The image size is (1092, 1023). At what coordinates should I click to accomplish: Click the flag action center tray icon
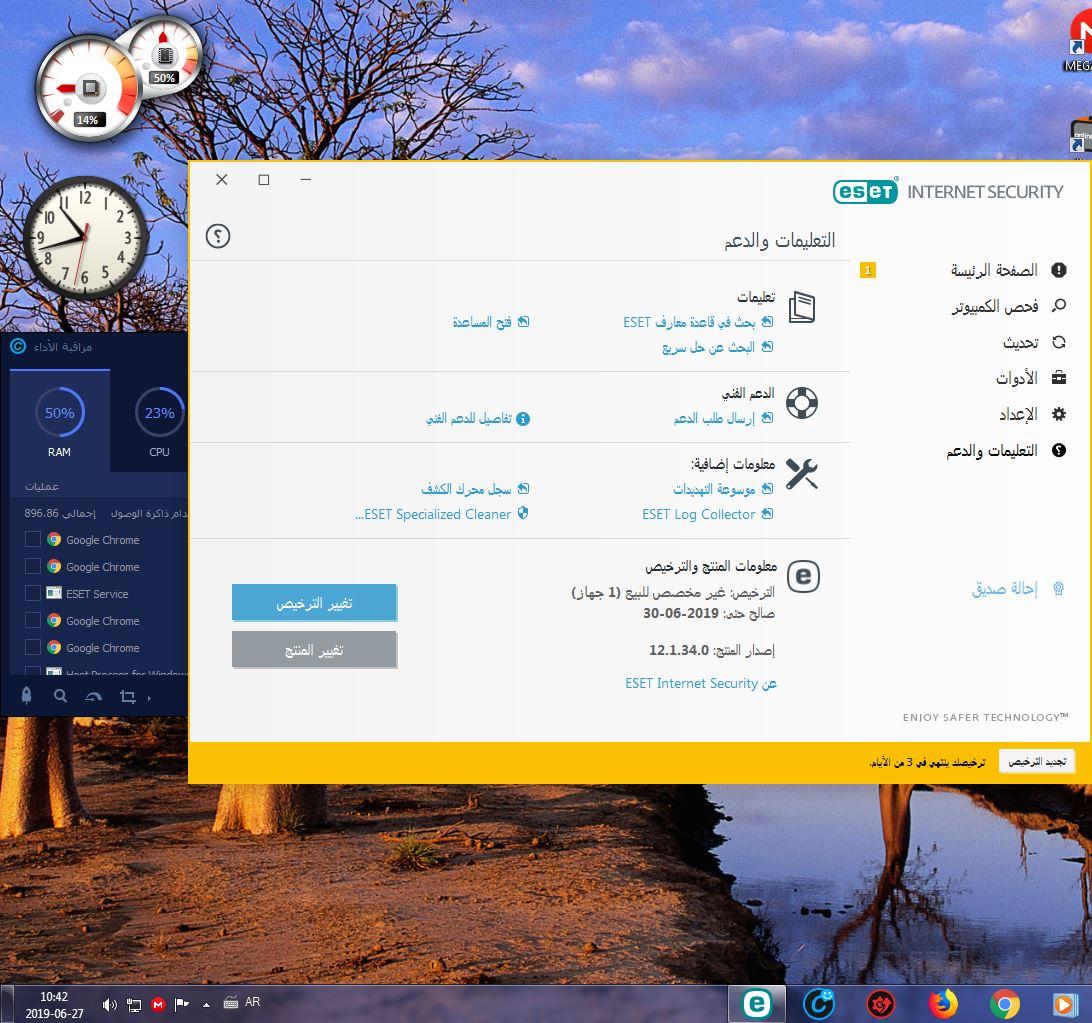(182, 1004)
